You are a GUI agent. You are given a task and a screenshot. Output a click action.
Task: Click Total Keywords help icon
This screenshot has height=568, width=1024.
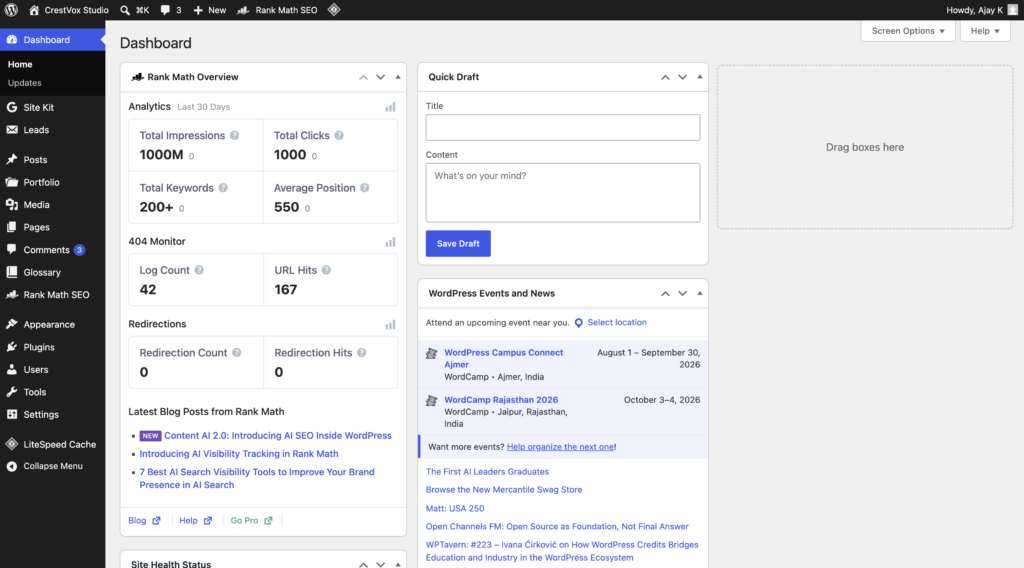223,188
